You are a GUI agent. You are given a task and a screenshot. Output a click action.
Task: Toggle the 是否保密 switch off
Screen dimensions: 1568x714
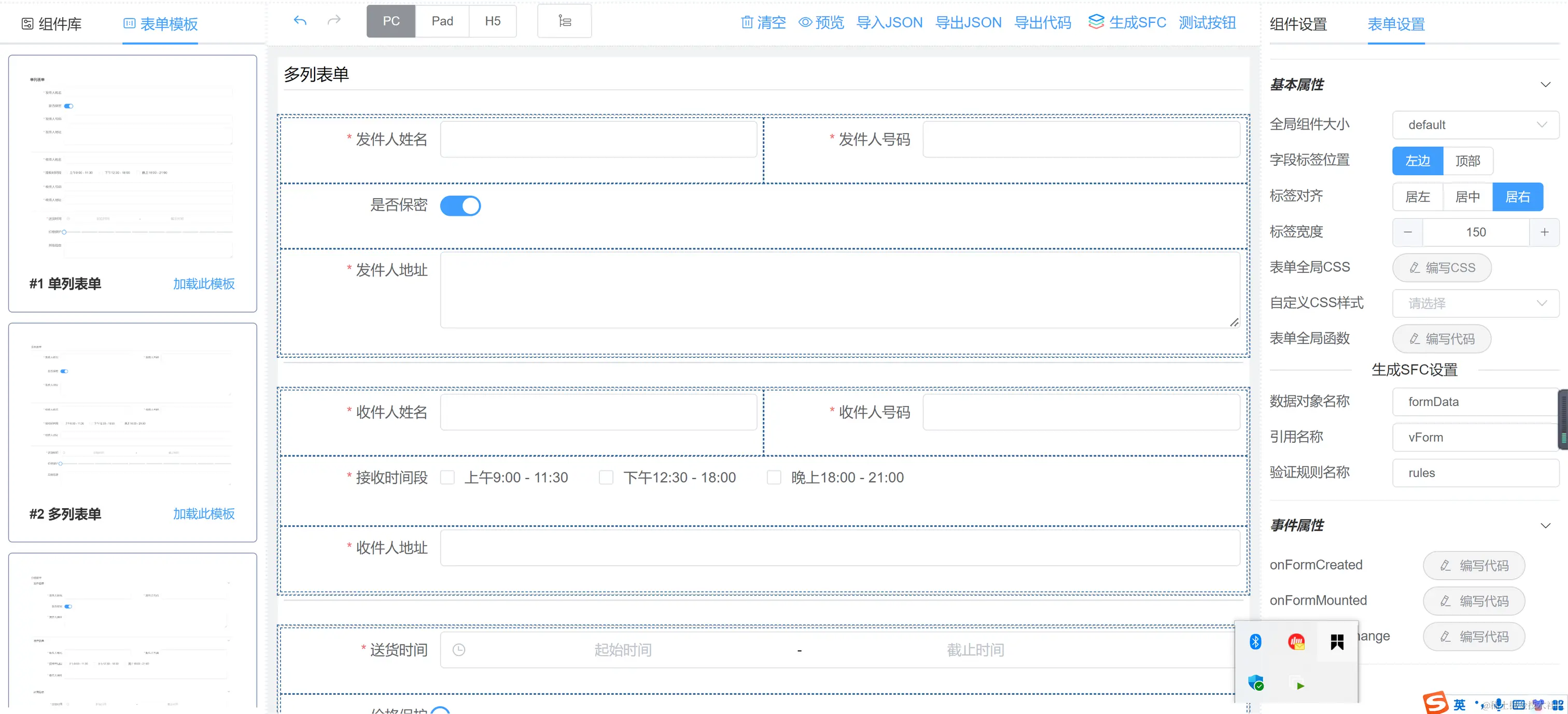[x=460, y=206]
